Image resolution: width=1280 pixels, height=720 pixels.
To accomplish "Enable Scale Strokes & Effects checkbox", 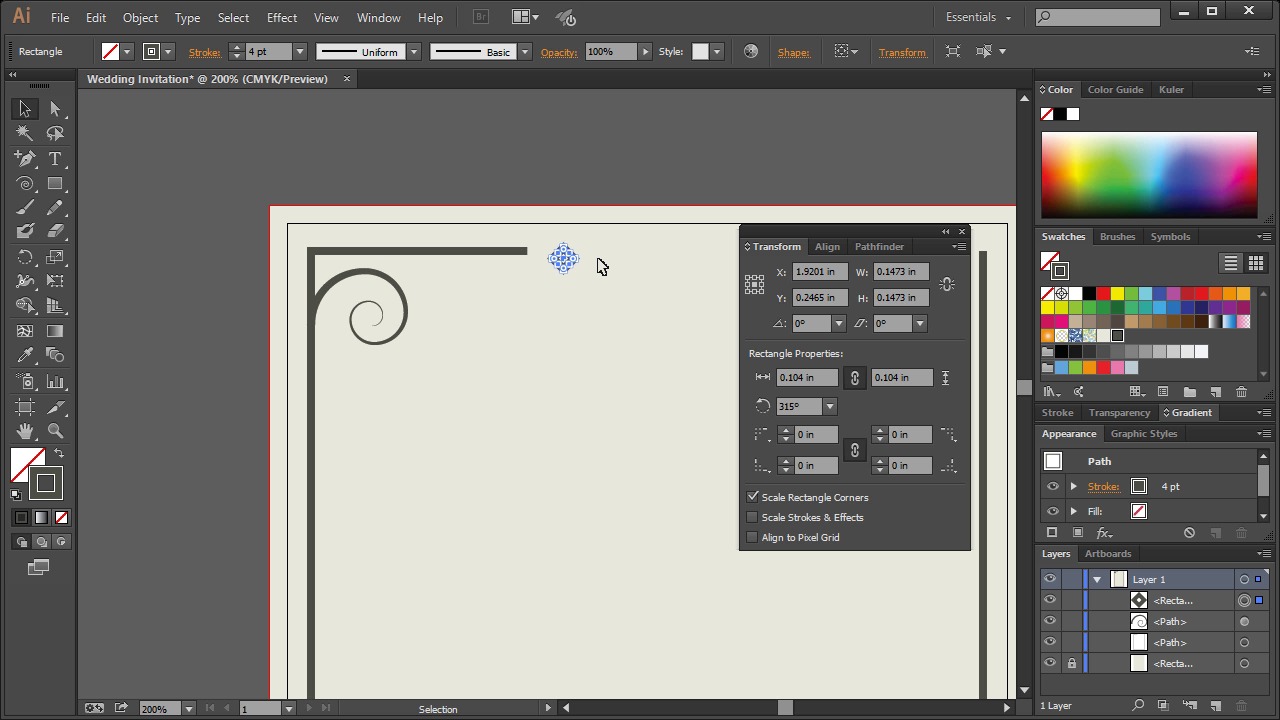I will [x=753, y=517].
